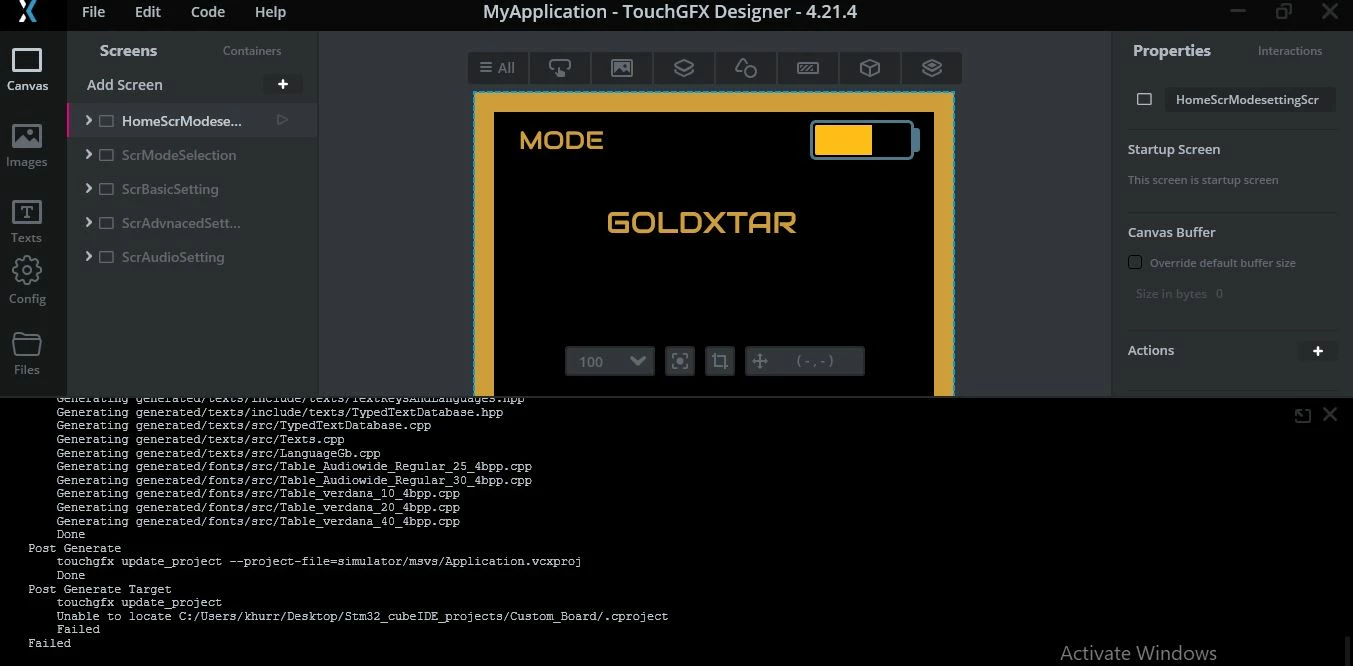Select the GOLDXTAR text on canvas
This screenshot has height=666, width=1353.
[702, 222]
